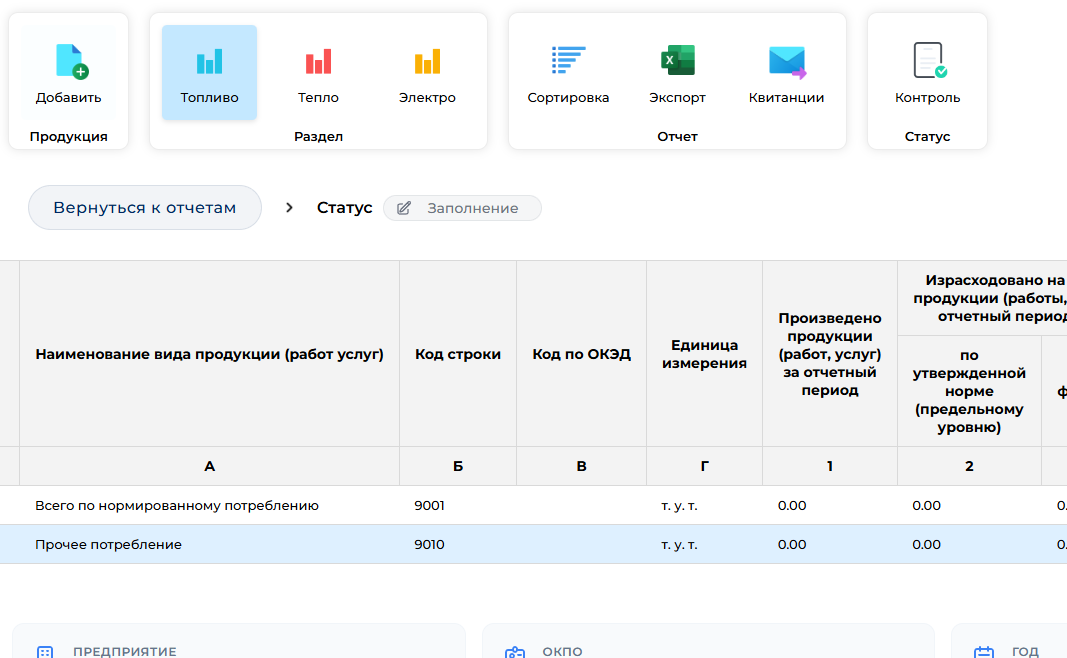Select the Топливо section icon
The image size is (1067, 658).
(209, 63)
